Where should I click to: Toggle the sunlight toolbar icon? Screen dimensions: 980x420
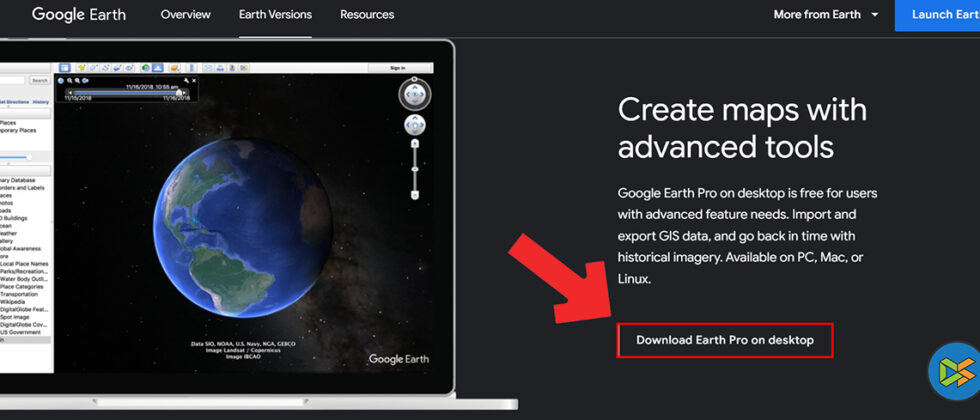(x=158, y=68)
